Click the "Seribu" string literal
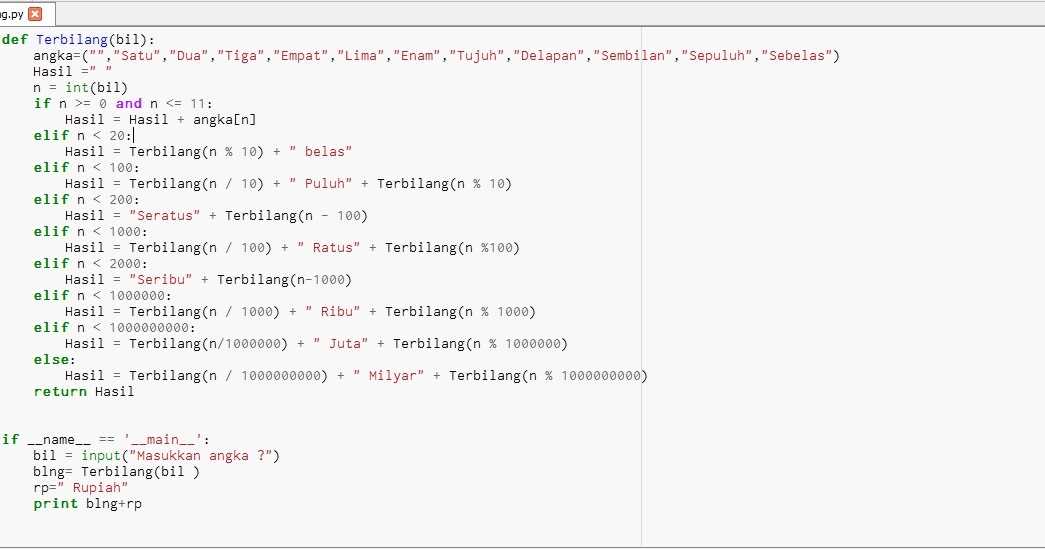 (161, 279)
